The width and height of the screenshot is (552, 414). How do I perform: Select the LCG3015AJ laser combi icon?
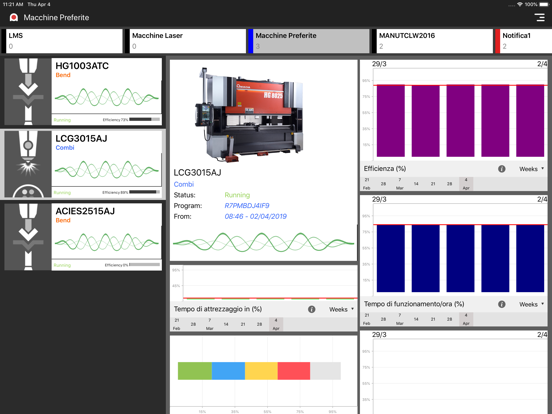tap(28, 164)
